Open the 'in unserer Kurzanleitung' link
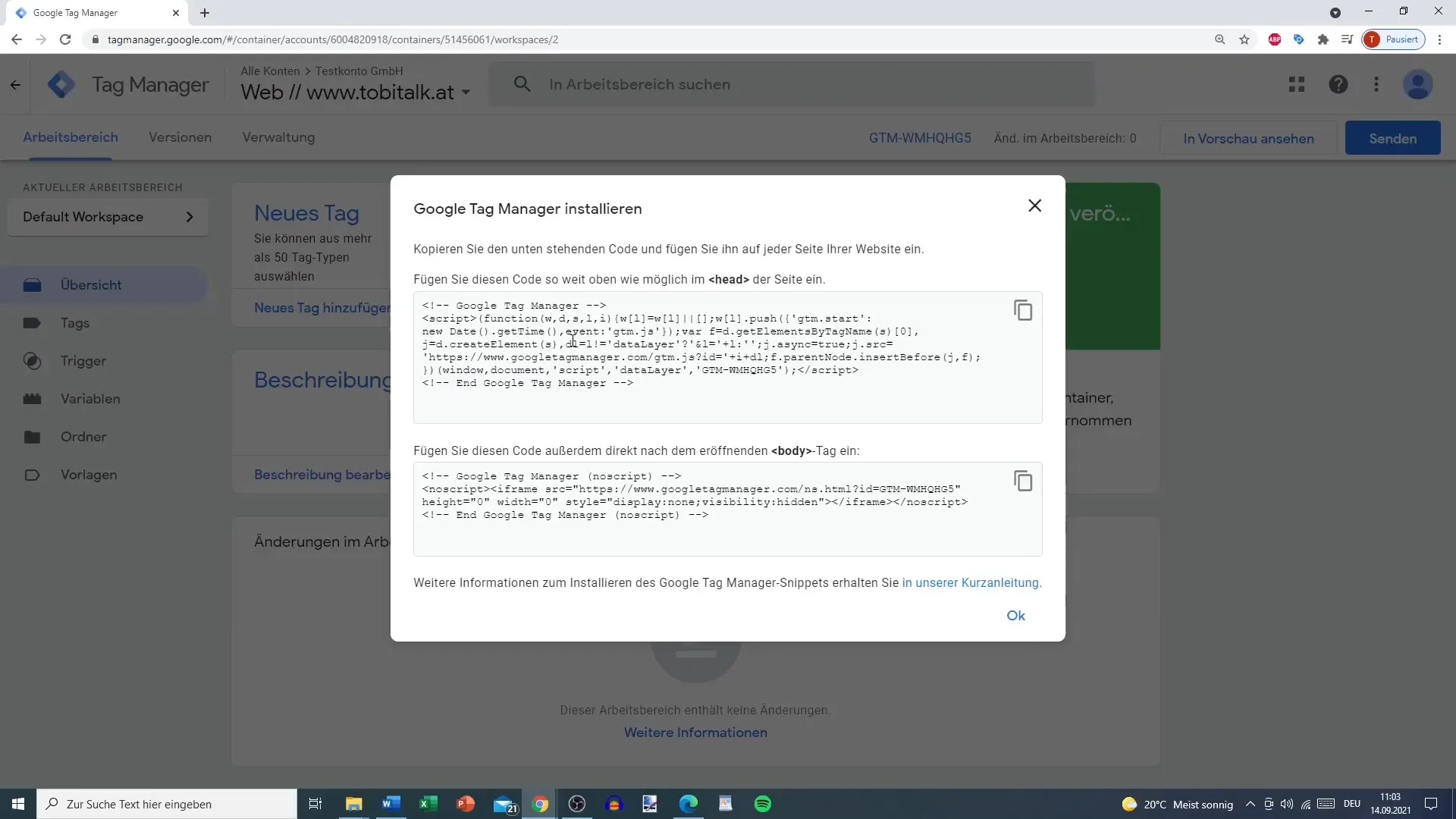Viewport: 1456px width, 819px height. [x=971, y=582]
